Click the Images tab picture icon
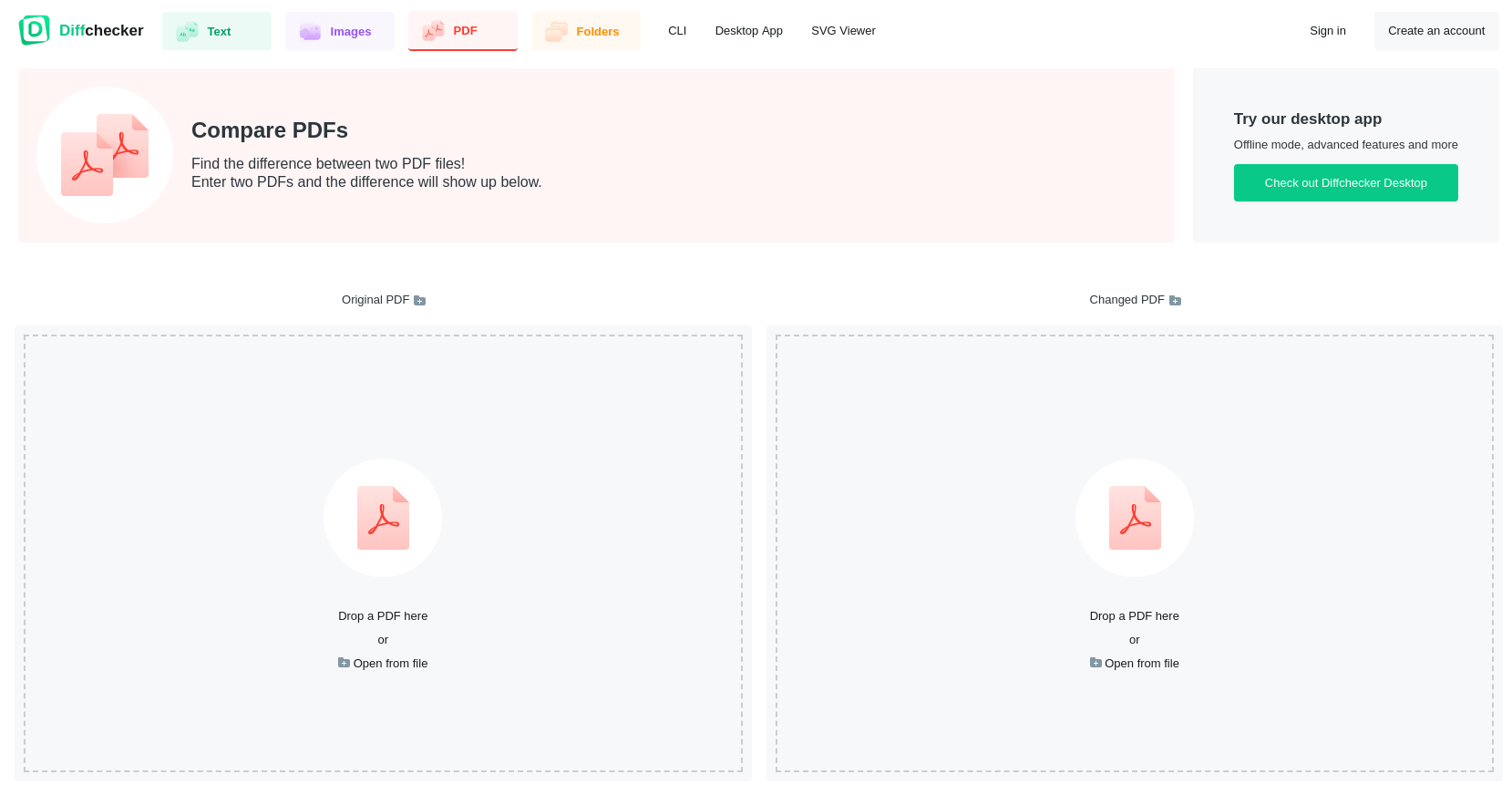 [310, 31]
